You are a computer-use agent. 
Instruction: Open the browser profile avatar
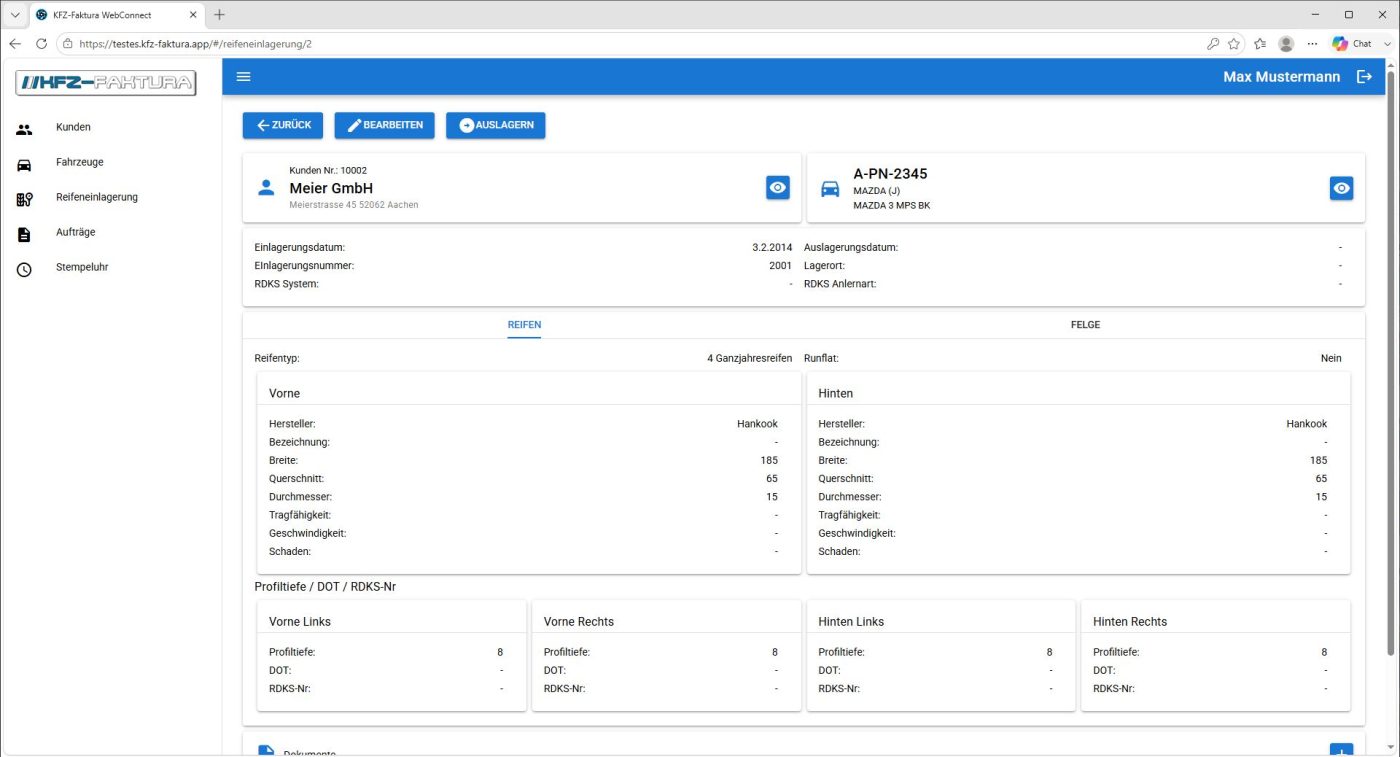tap(1286, 44)
